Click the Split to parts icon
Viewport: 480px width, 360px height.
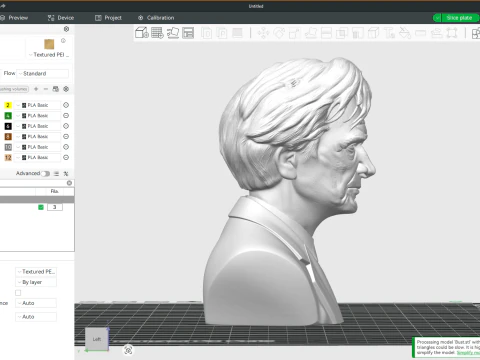[x=222, y=33]
